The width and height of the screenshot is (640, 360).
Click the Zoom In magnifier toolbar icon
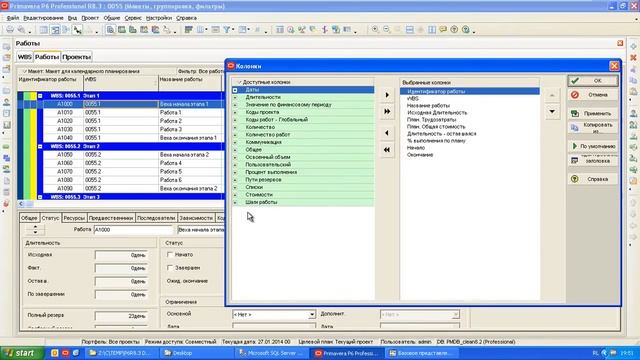click(375, 30)
